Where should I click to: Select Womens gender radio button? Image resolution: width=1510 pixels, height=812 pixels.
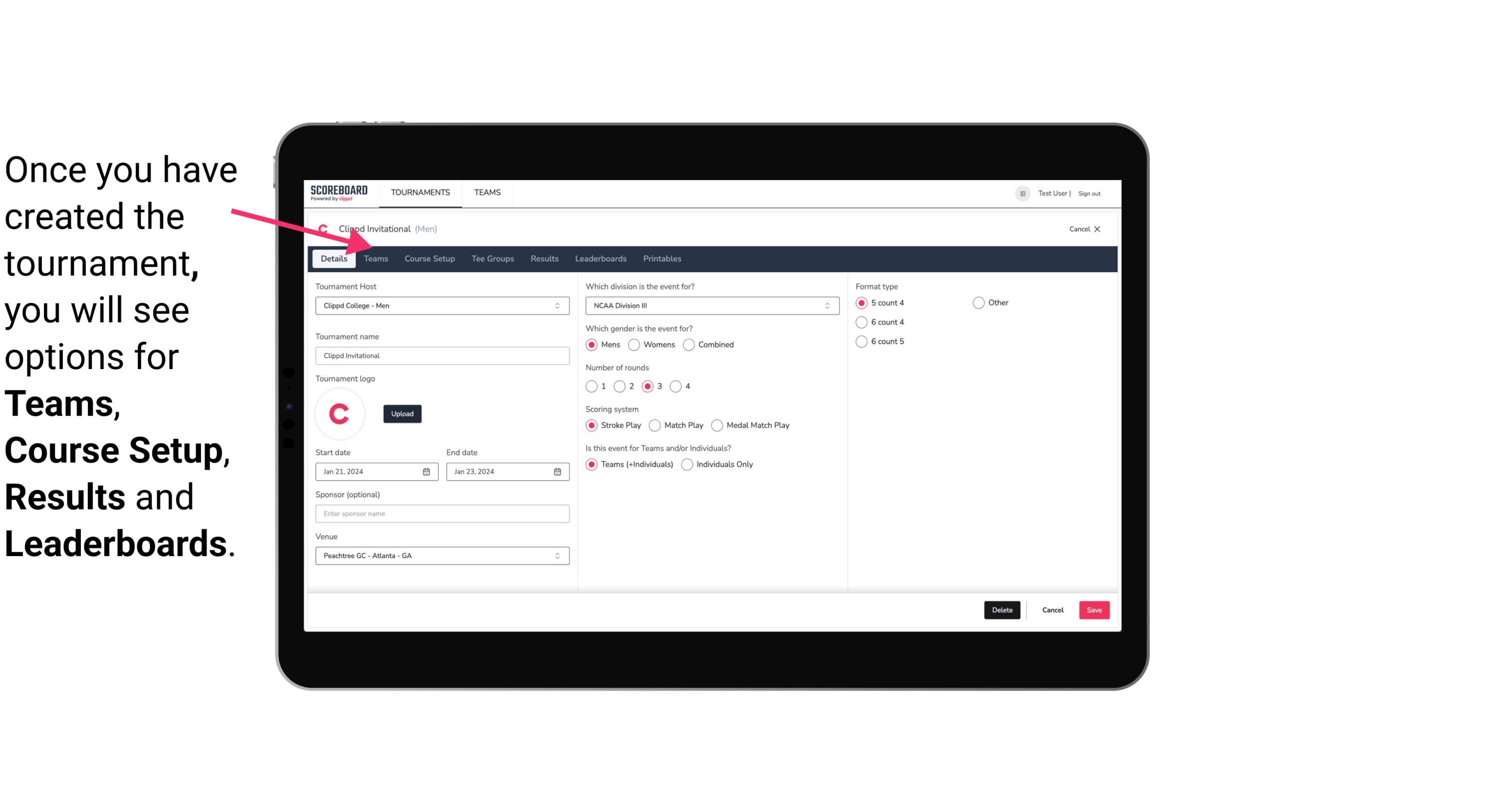point(635,344)
